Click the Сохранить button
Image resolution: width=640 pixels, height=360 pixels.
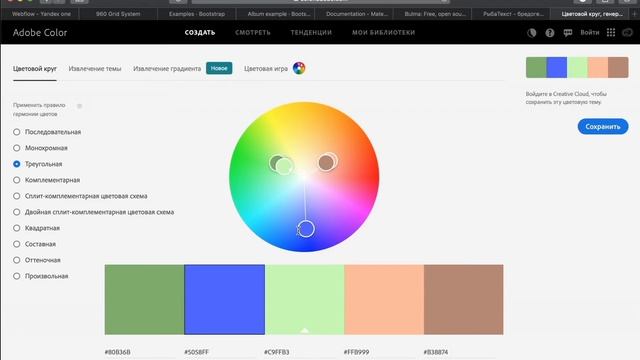coord(603,127)
